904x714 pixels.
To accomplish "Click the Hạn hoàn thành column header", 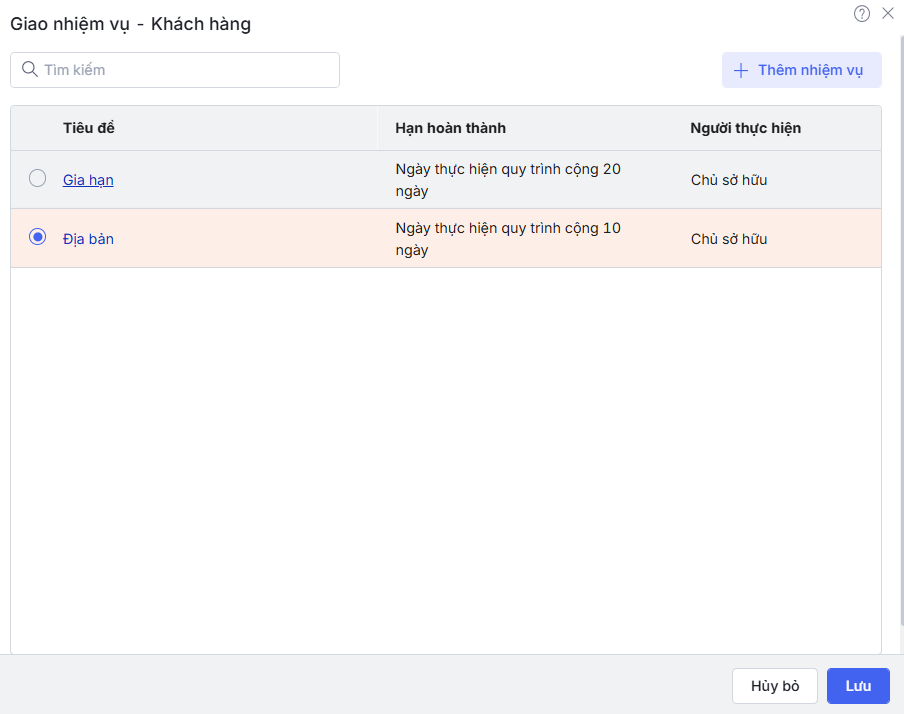I will (x=450, y=128).
